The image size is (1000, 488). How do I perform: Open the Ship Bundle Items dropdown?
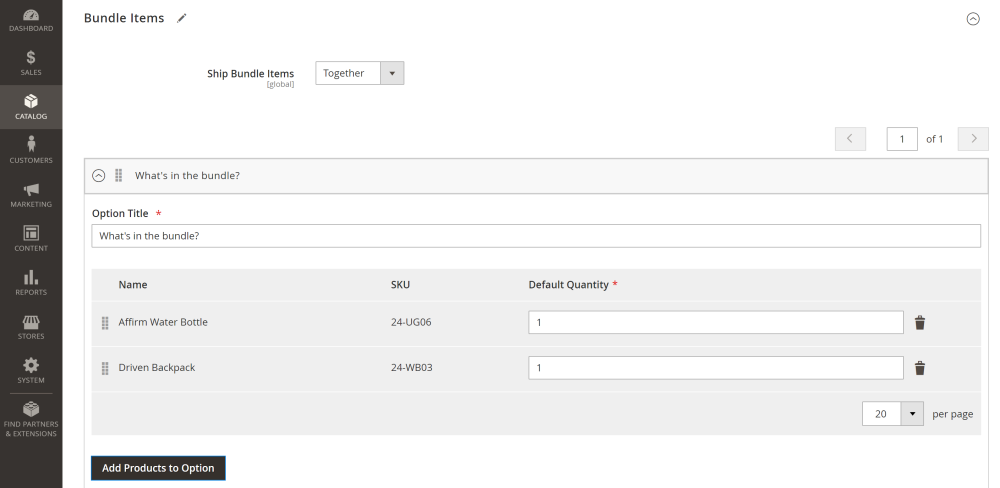[360, 73]
